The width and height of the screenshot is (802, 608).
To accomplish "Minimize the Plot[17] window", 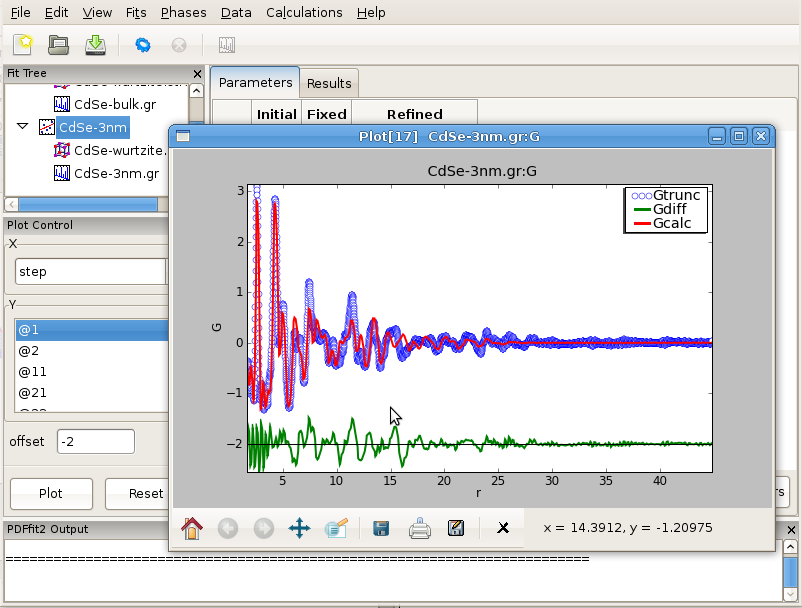I will 717,136.
